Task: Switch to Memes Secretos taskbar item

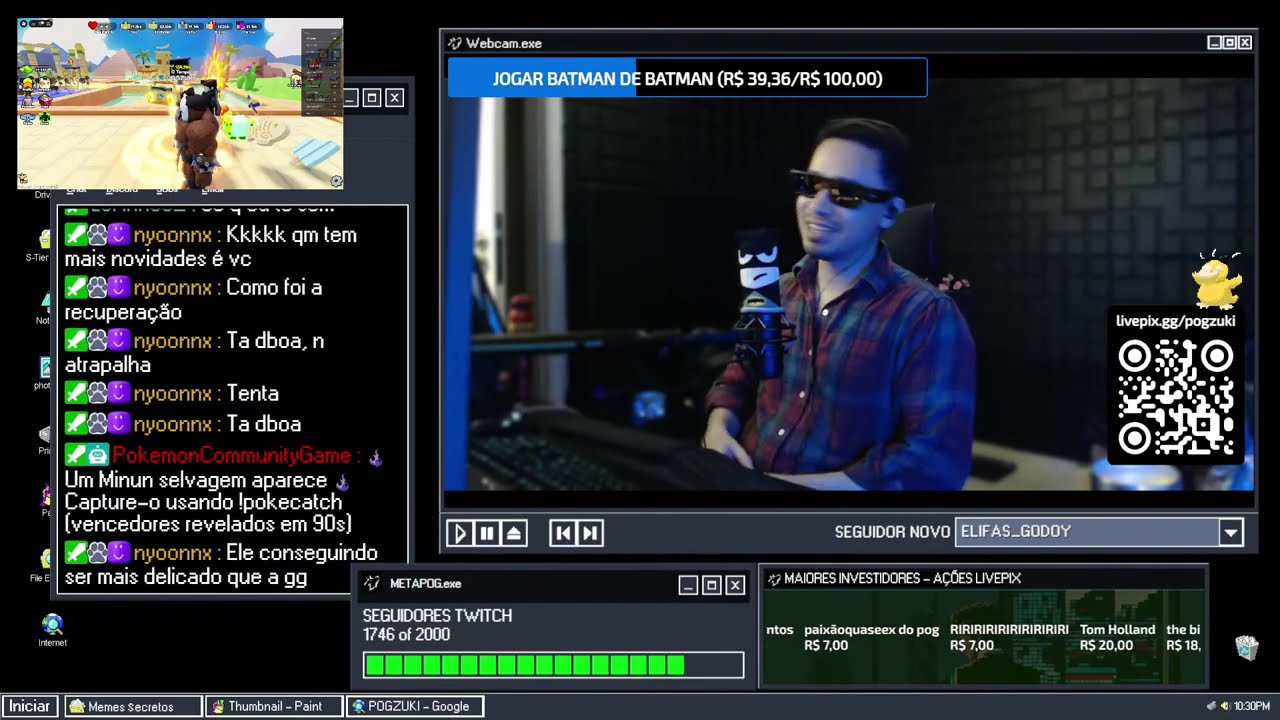Action: 133,706
